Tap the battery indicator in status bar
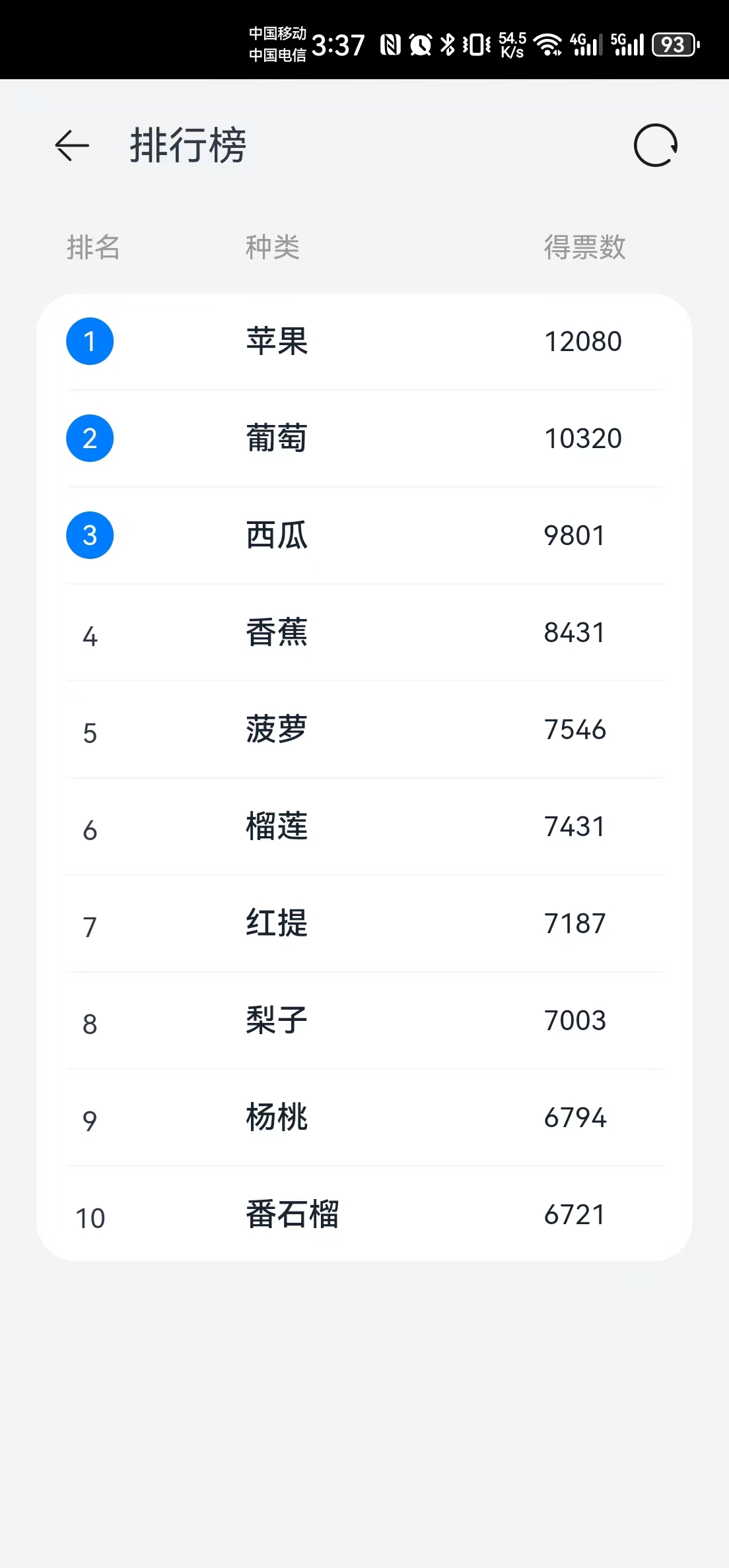Image resolution: width=729 pixels, height=1568 pixels. (x=676, y=45)
